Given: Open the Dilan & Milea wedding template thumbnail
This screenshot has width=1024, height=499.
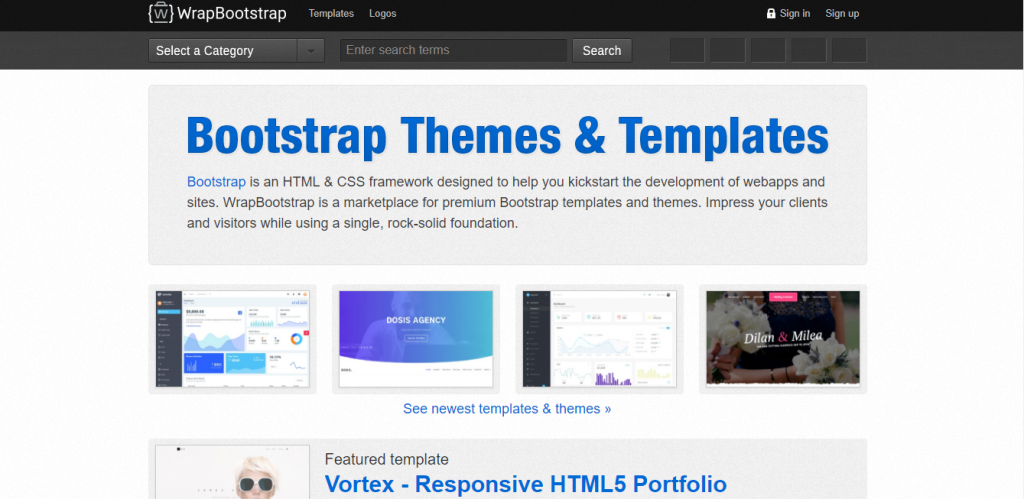Looking at the screenshot, I should coord(783,339).
